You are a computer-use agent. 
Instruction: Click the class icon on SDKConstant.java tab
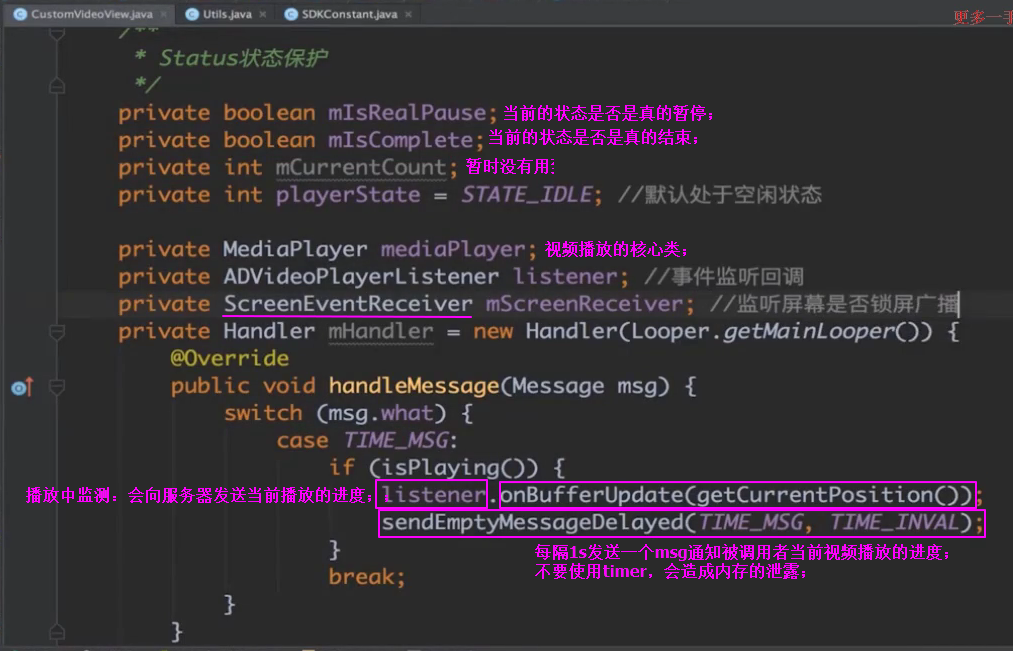[291, 14]
